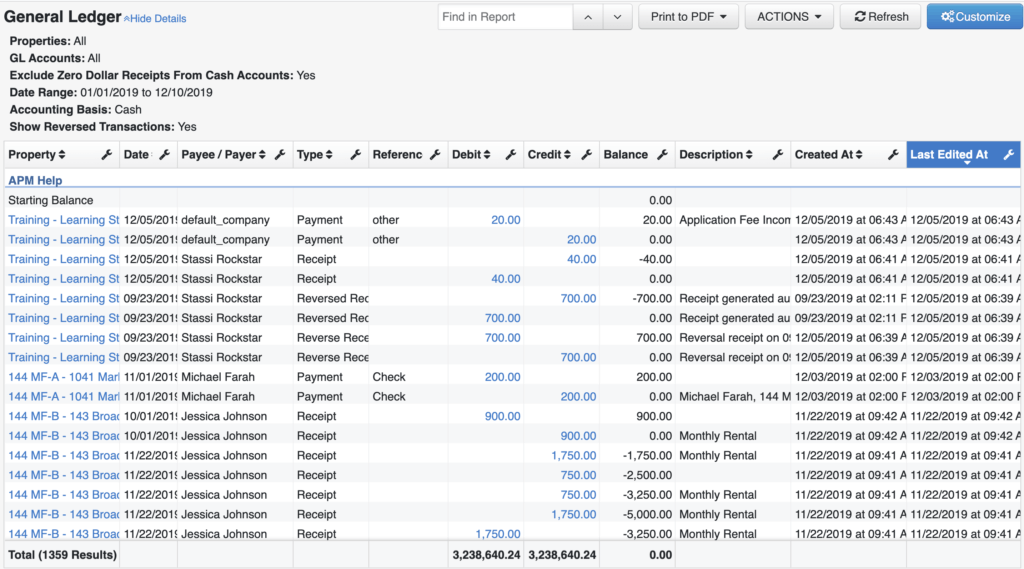Viewport: 1024px width, 569px height.
Task: Sort by Type column header
Action: tap(315, 155)
